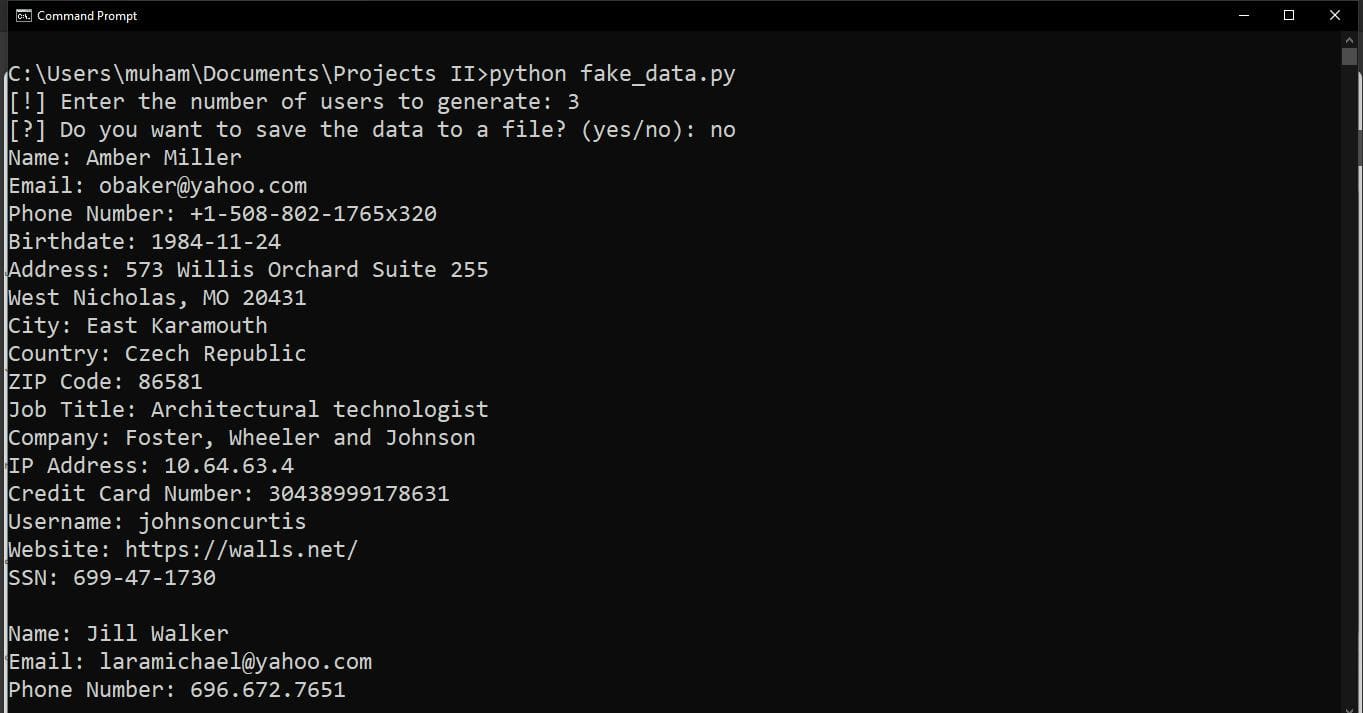
Task: Close the Command Prompt window
Action: click(x=1335, y=15)
